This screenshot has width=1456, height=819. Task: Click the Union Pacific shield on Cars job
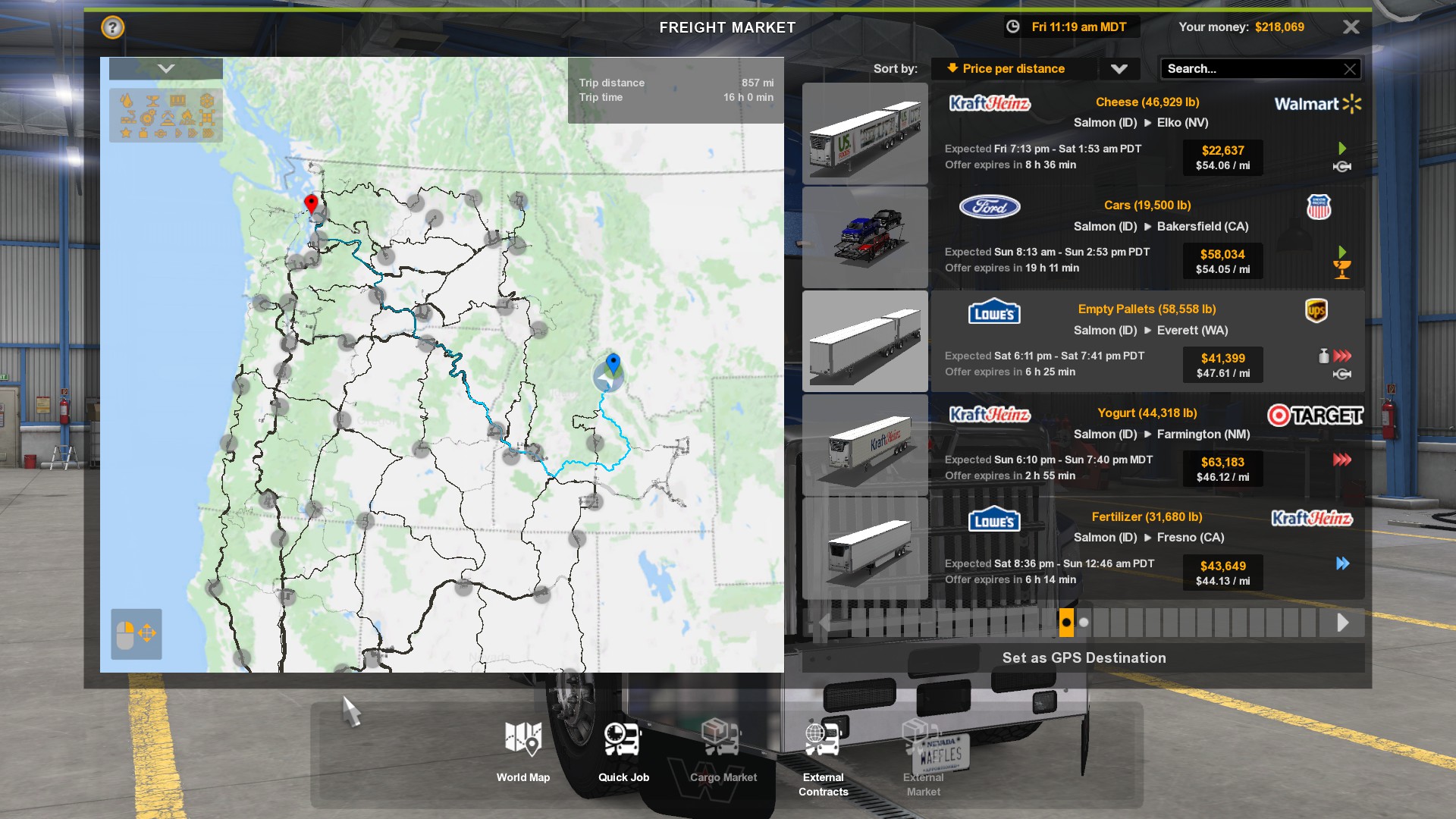1319,207
